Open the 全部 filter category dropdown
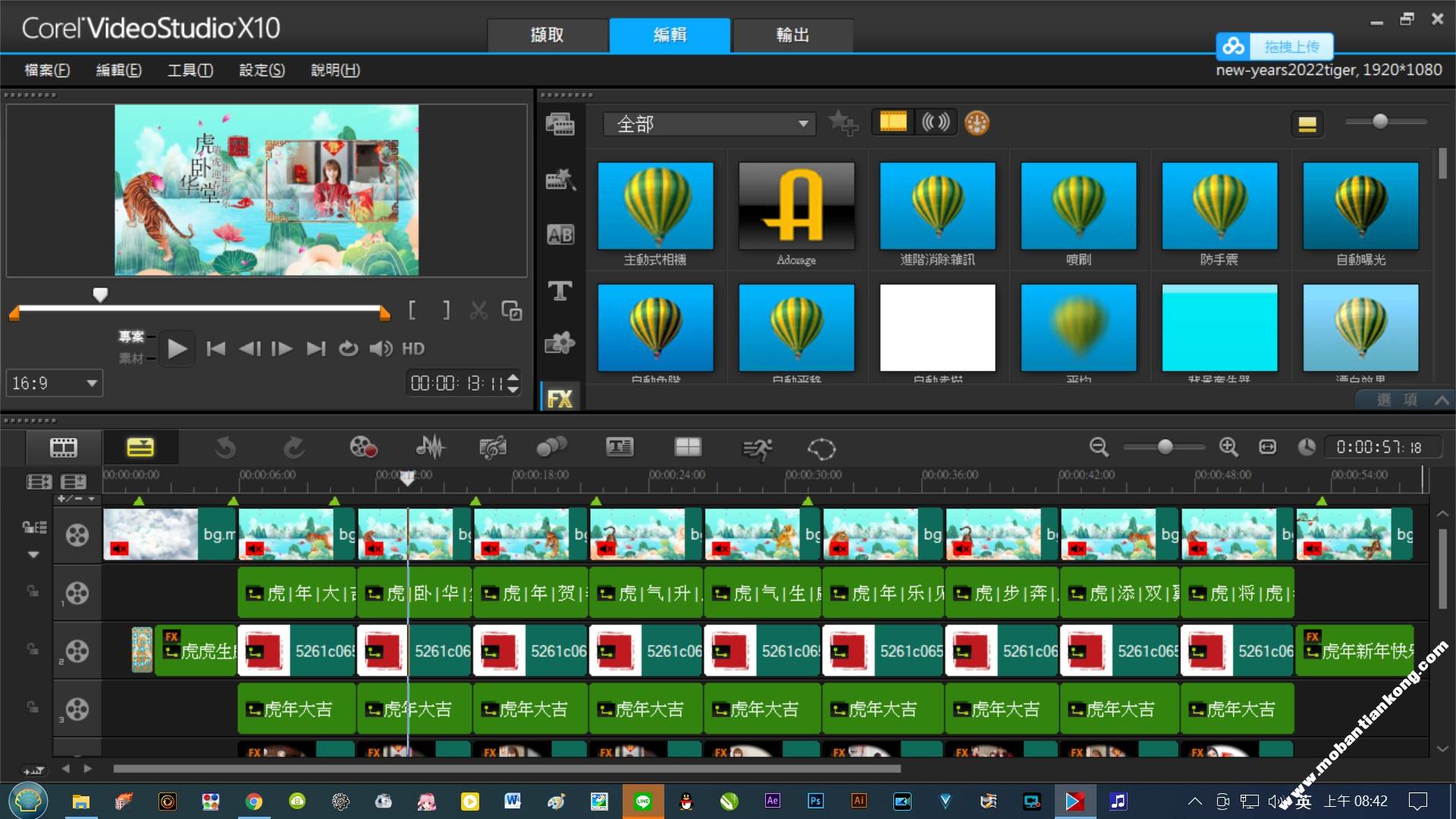The width and height of the screenshot is (1456, 819). [710, 124]
